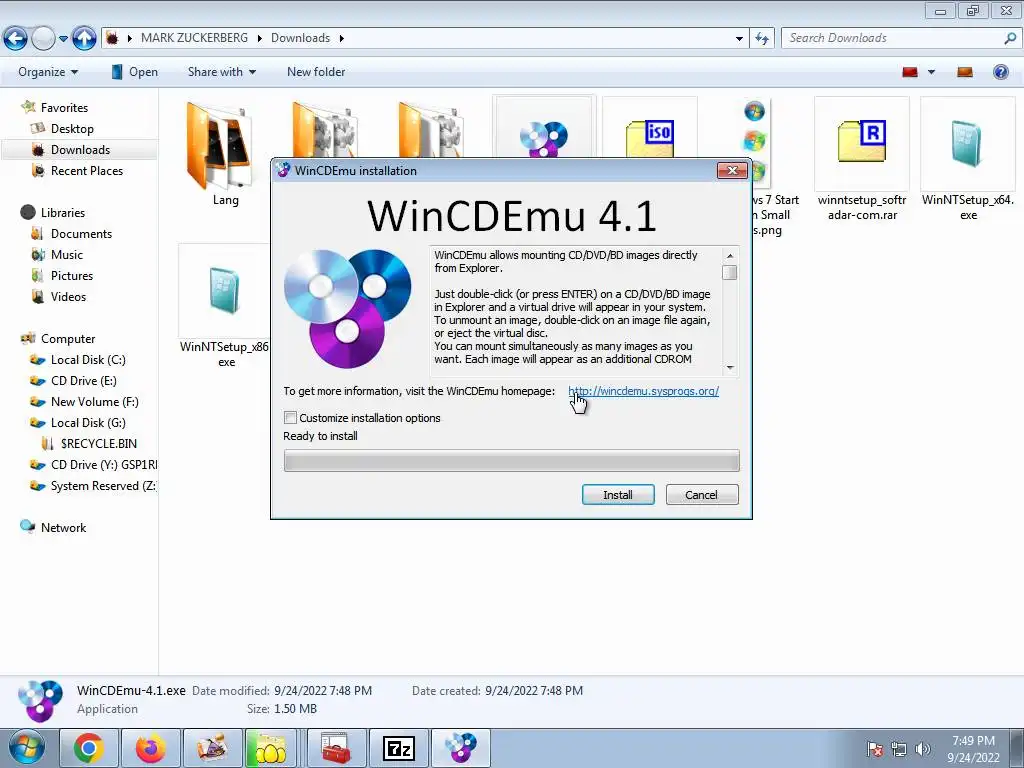Select System Reserved (Z:)

click(103, 486)
